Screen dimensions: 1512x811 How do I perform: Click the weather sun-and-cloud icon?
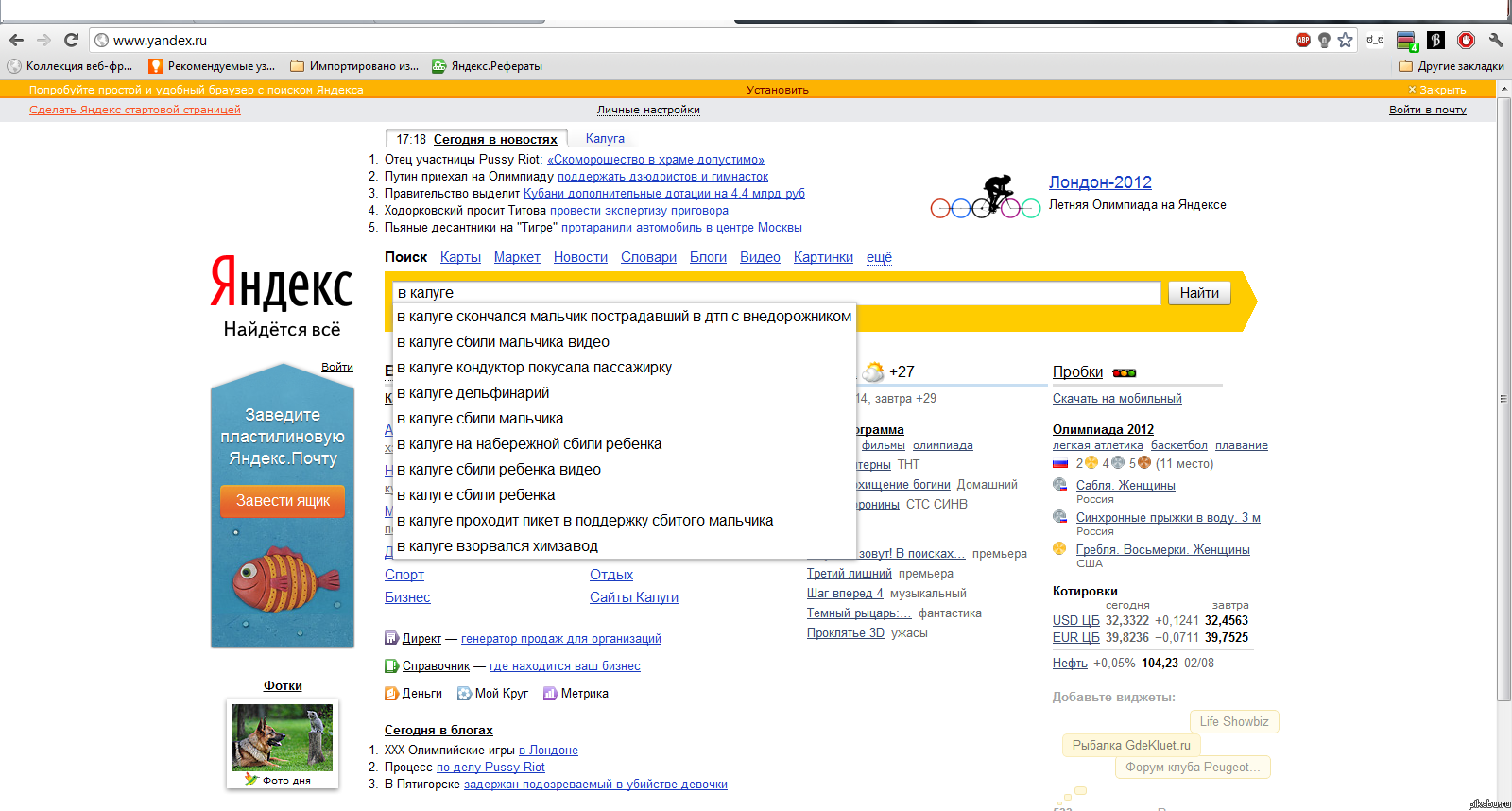coord(872,371)
